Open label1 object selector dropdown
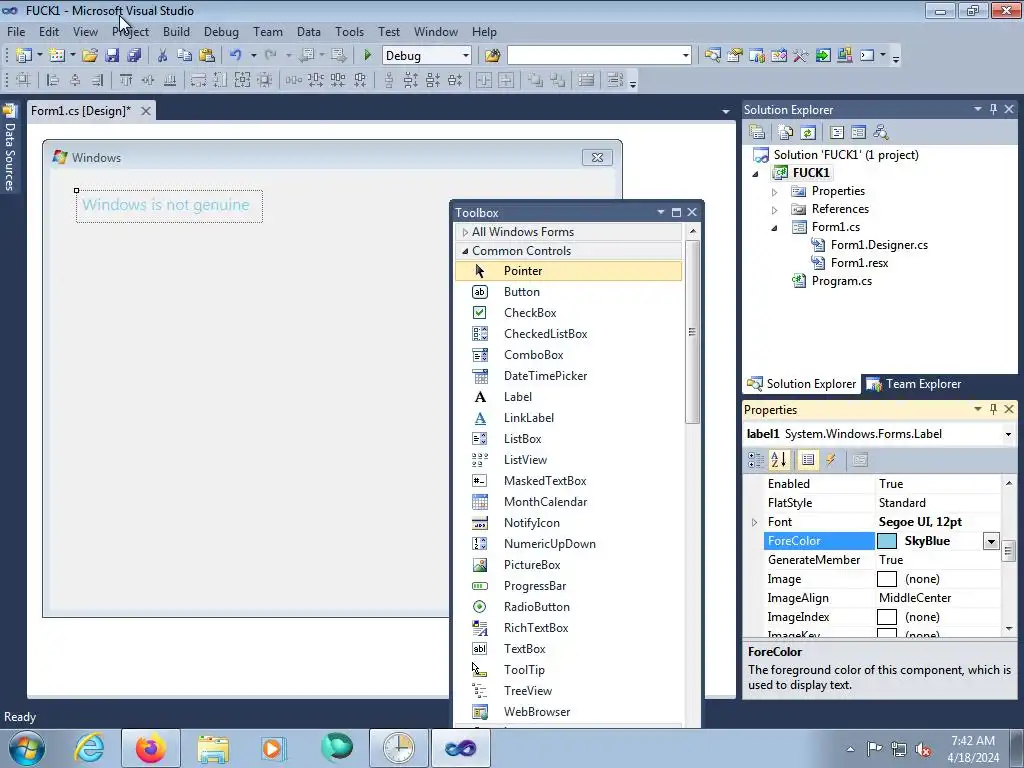 click(1008, 434)
